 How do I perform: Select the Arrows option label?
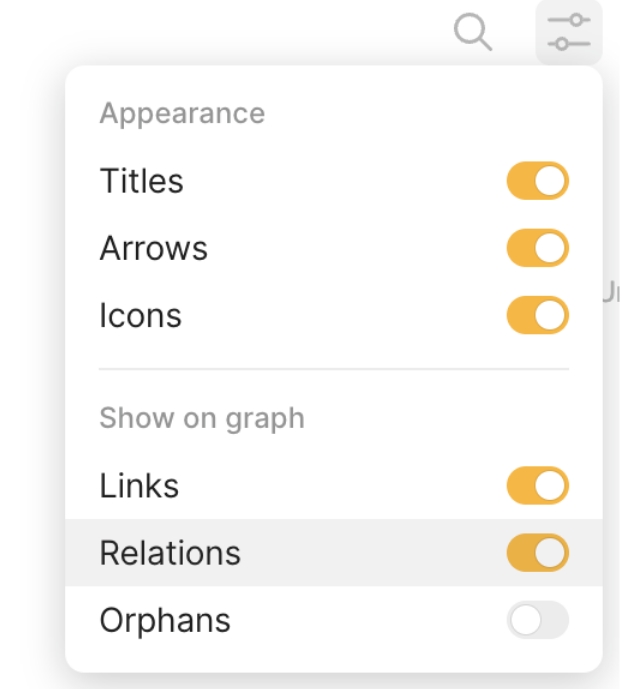tap(154, 248)
